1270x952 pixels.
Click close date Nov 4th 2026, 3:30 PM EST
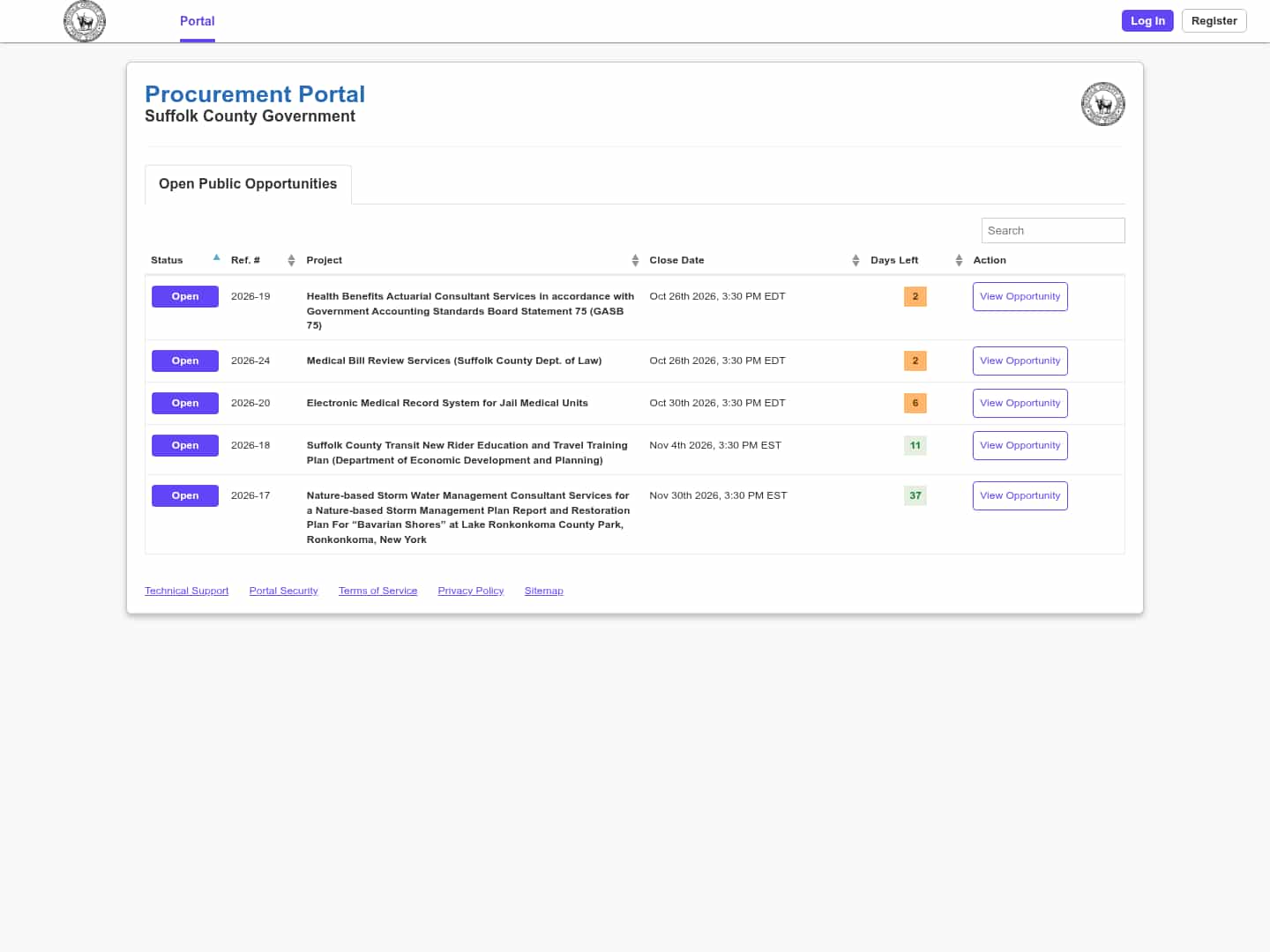pos(715,445)
